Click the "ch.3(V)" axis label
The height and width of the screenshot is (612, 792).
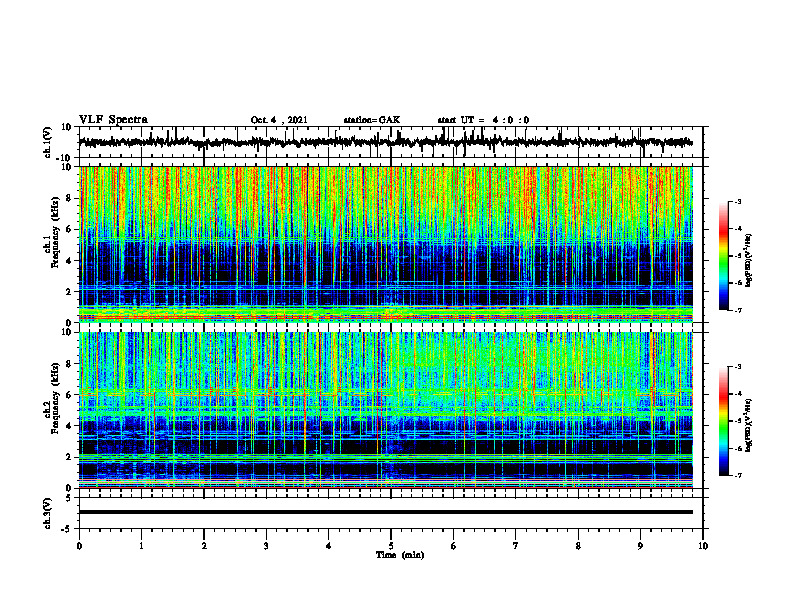[x=48, y=514]
